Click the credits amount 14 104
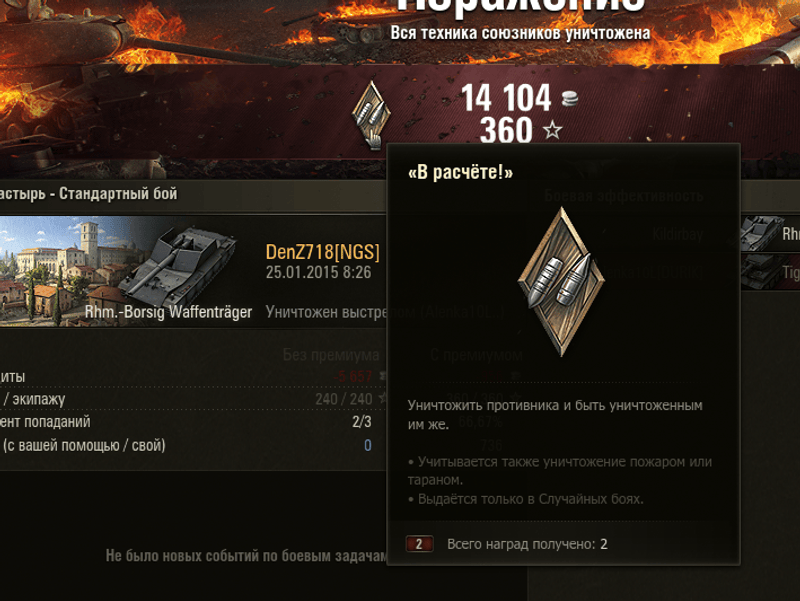 click(x=506, y=97)
